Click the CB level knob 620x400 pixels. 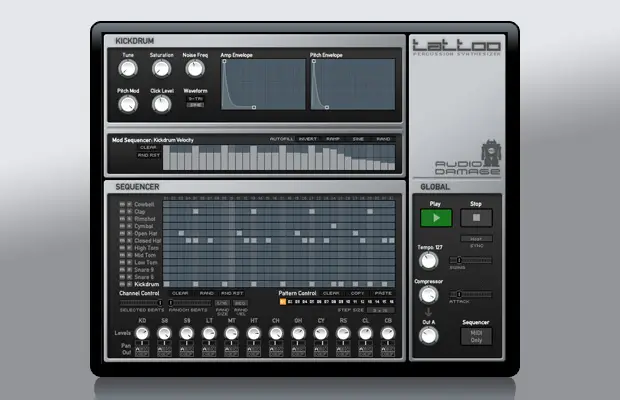(x=388, y=333)
